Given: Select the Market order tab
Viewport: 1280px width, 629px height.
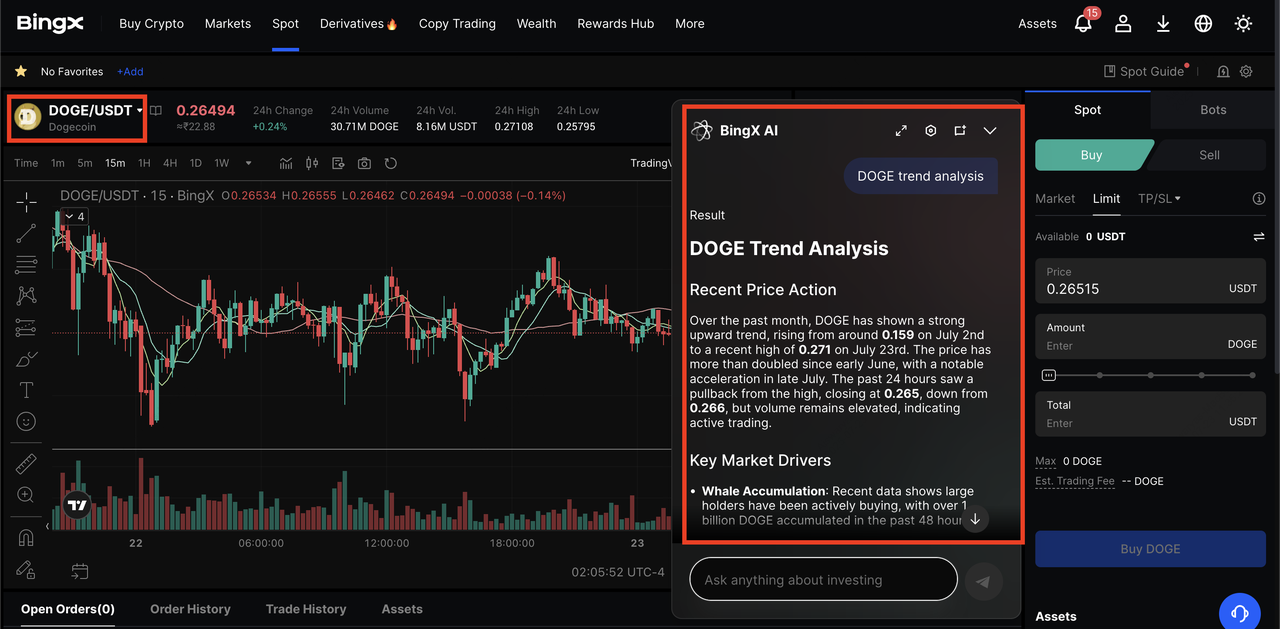Looking at the screenshot, I should (1055, 199).
